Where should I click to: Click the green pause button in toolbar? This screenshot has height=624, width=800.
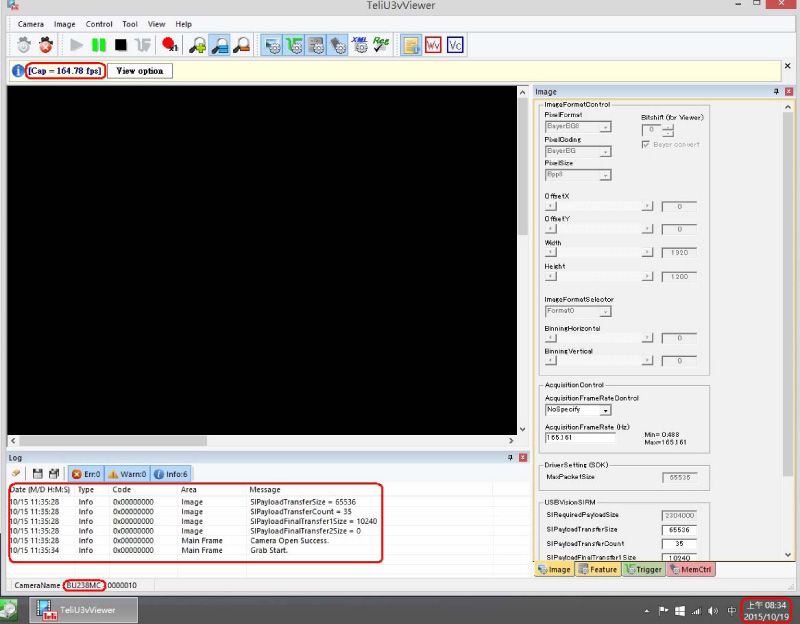[x=98, y=45]
